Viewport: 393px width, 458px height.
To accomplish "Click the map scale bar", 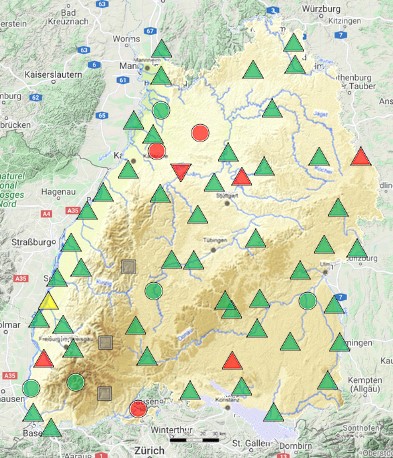I will click(194, 440).
